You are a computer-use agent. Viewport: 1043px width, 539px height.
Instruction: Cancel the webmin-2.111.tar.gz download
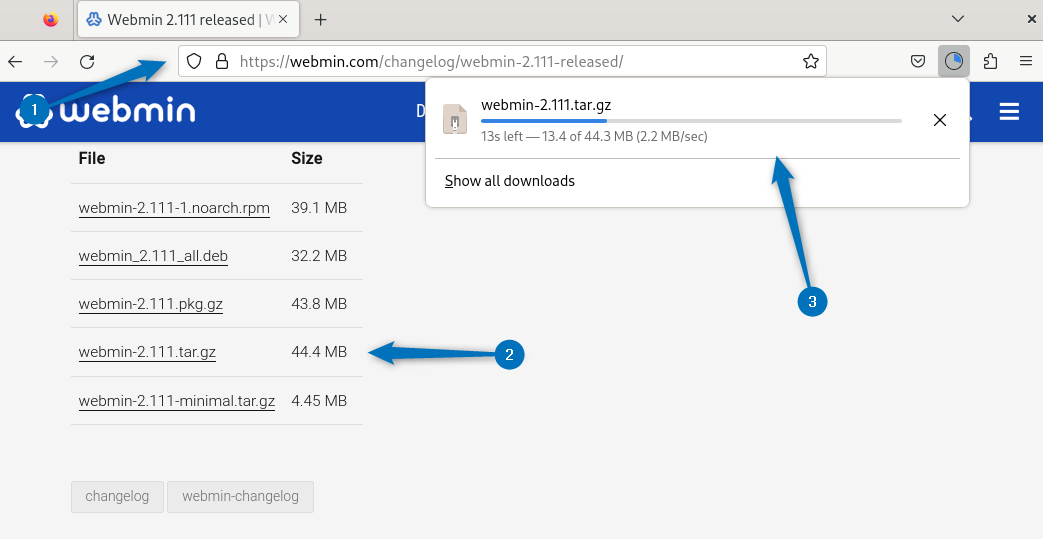pos(939,120)
